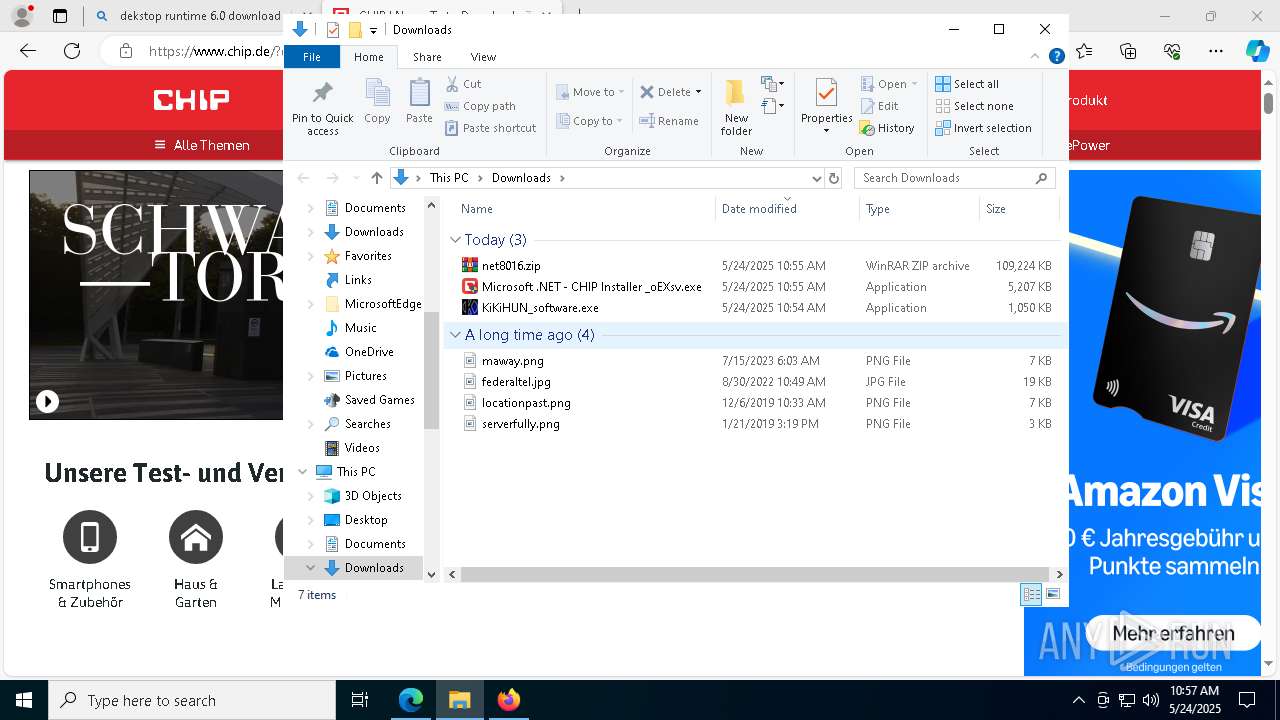This screenshot has height=720, width=1280.
Task: Collapse the ribbon with the chevron
Action: [1035, 57]
